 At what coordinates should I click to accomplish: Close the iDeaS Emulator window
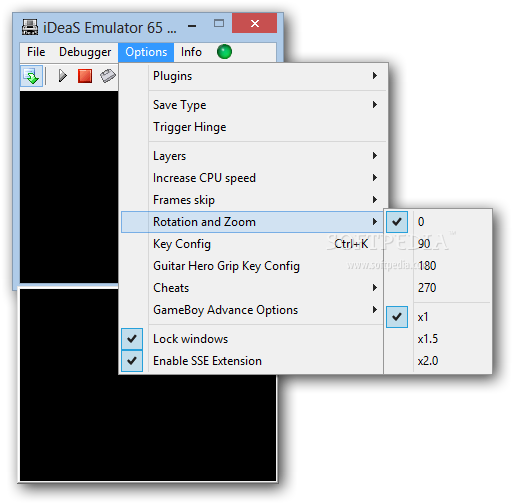(x=255, y=23)
